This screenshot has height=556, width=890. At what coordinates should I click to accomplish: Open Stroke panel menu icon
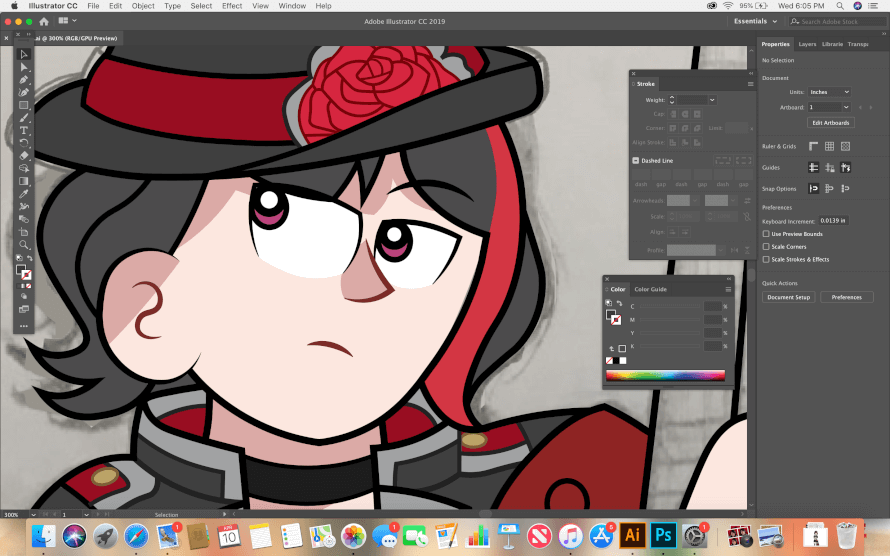[750, 84]
